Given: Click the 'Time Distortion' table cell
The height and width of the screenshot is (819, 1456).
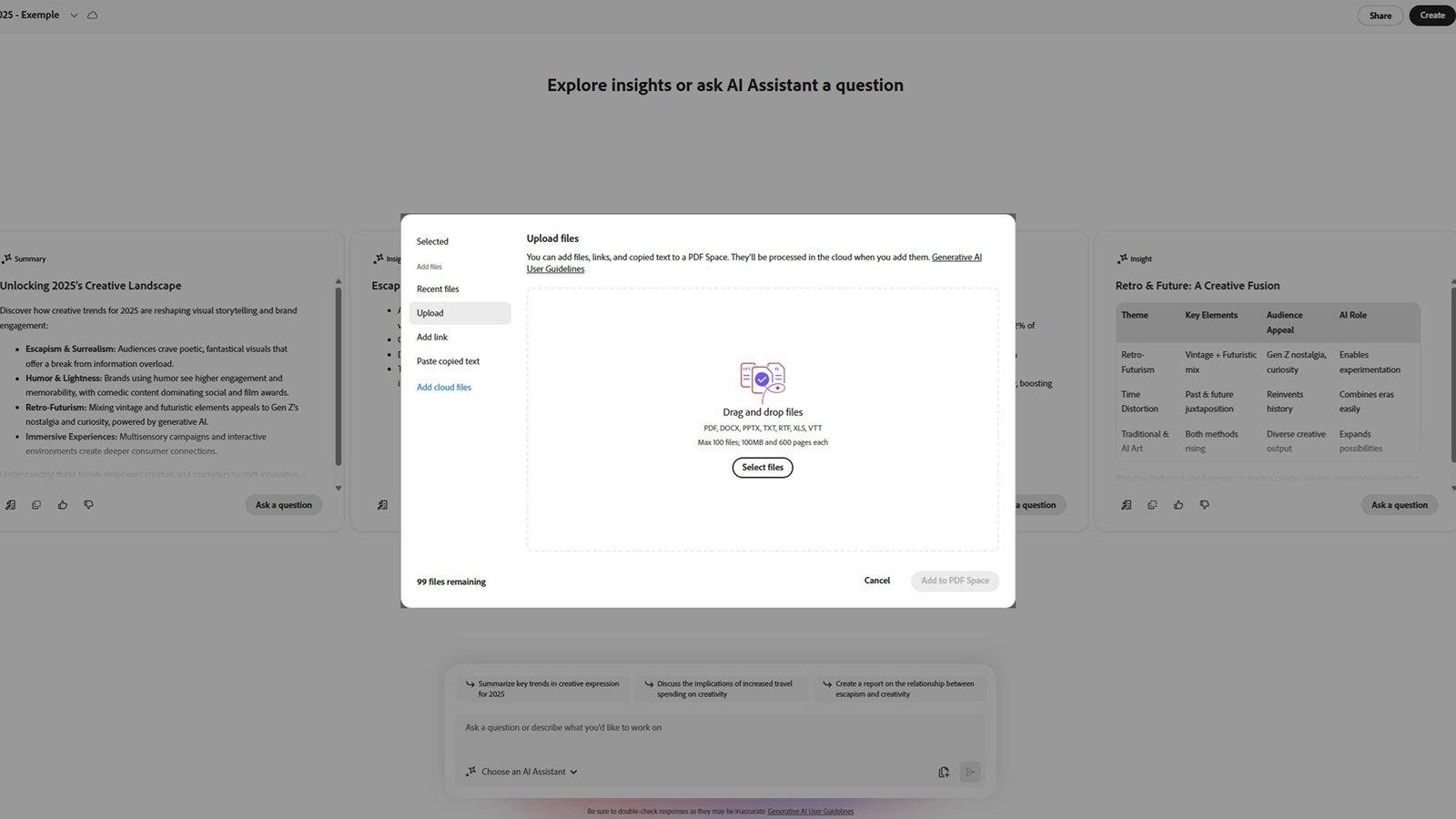Looking at the screenshot, I should (x=1139, y=402).
